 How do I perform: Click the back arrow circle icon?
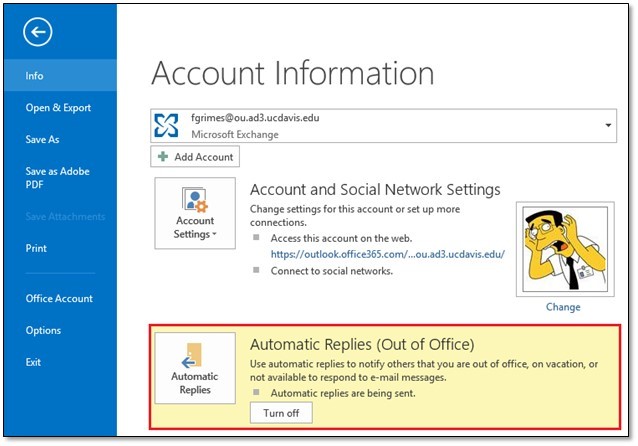[37, 32]
